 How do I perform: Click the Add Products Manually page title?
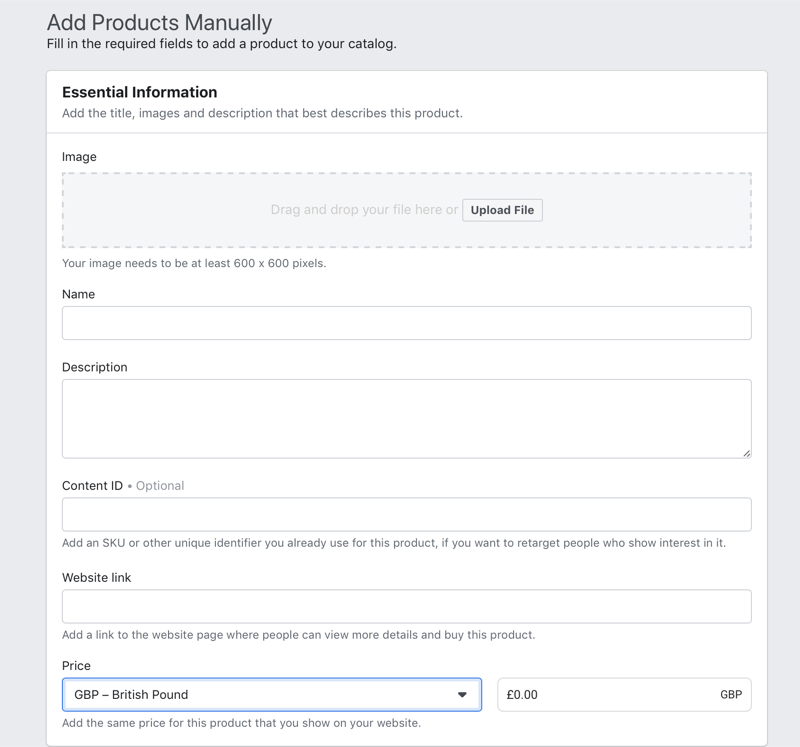(x=159, y=22)
